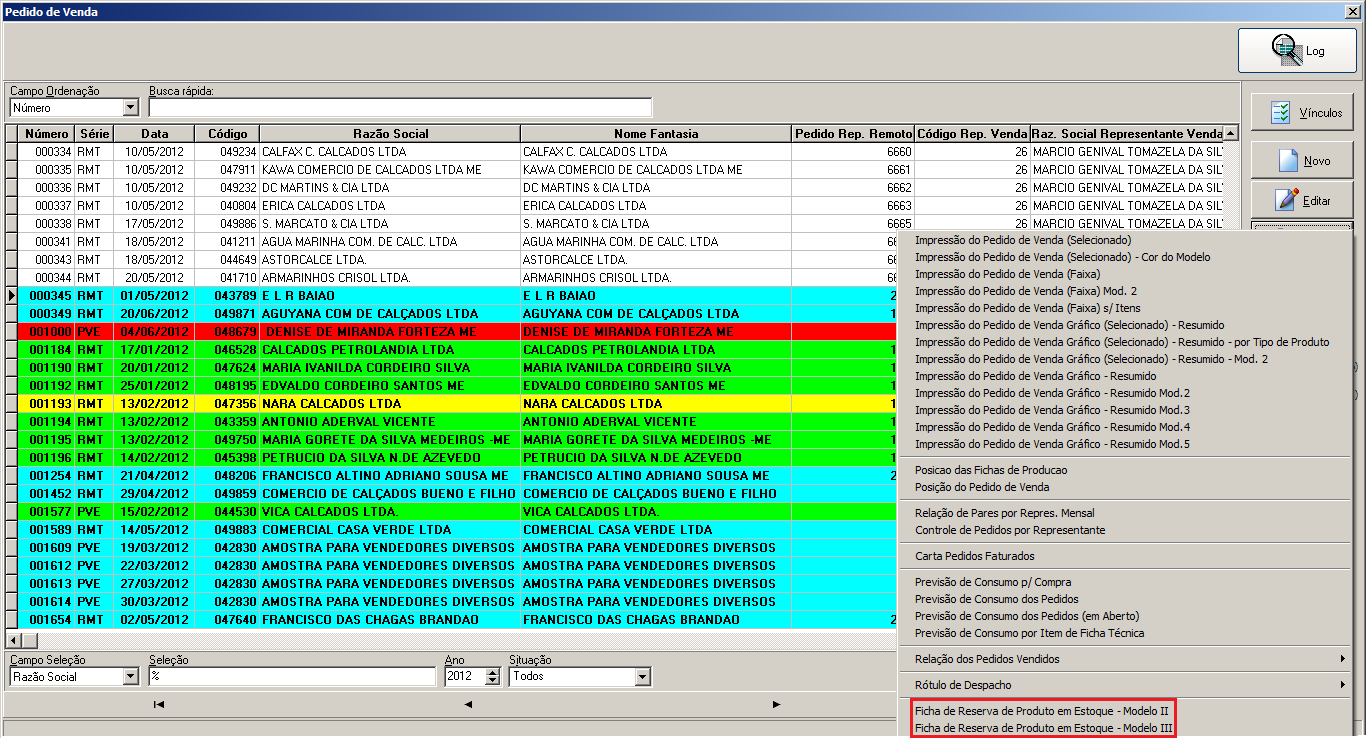Image resolution: width=1366 pixels, height=738 pixels.
Task: Go to first record navigation arrow
Action: (159, 704)
